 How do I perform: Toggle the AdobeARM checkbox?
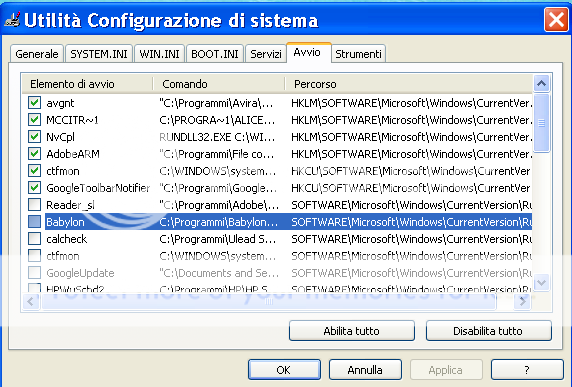point(34,154)
